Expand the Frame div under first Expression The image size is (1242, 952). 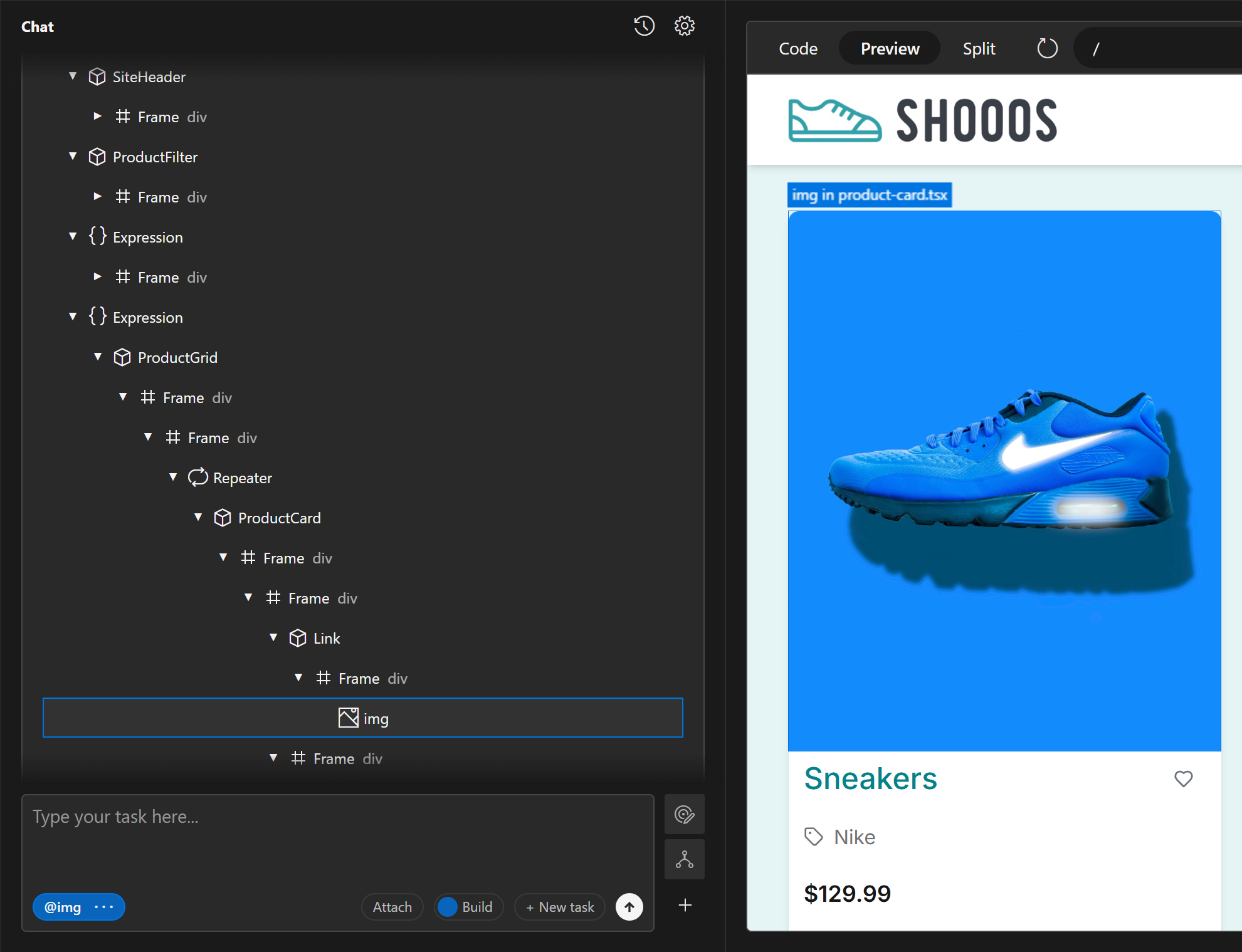coord(98,277)
